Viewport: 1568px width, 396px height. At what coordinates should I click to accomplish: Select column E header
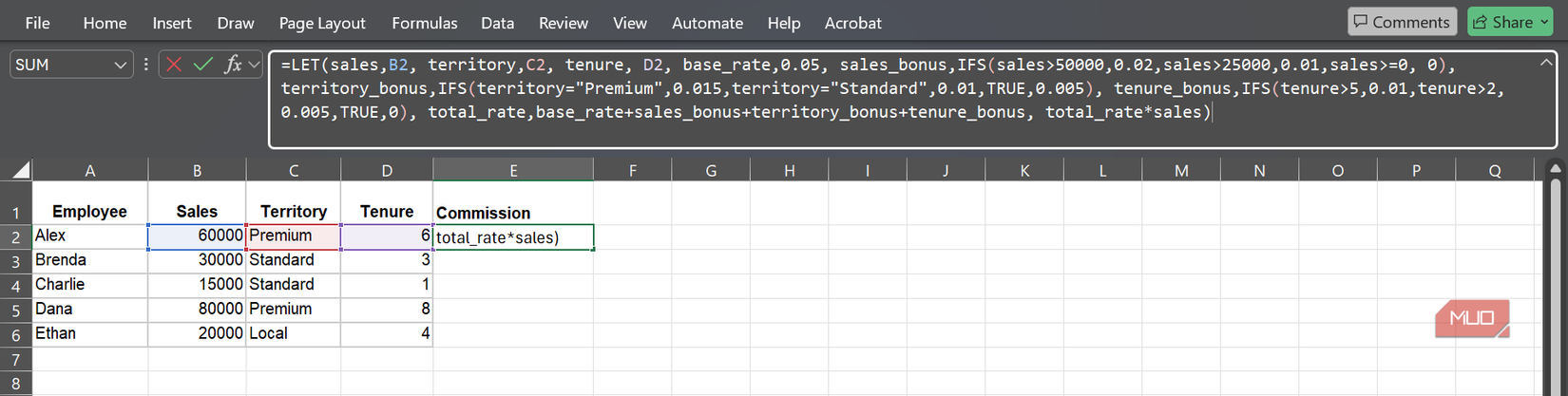513,171
